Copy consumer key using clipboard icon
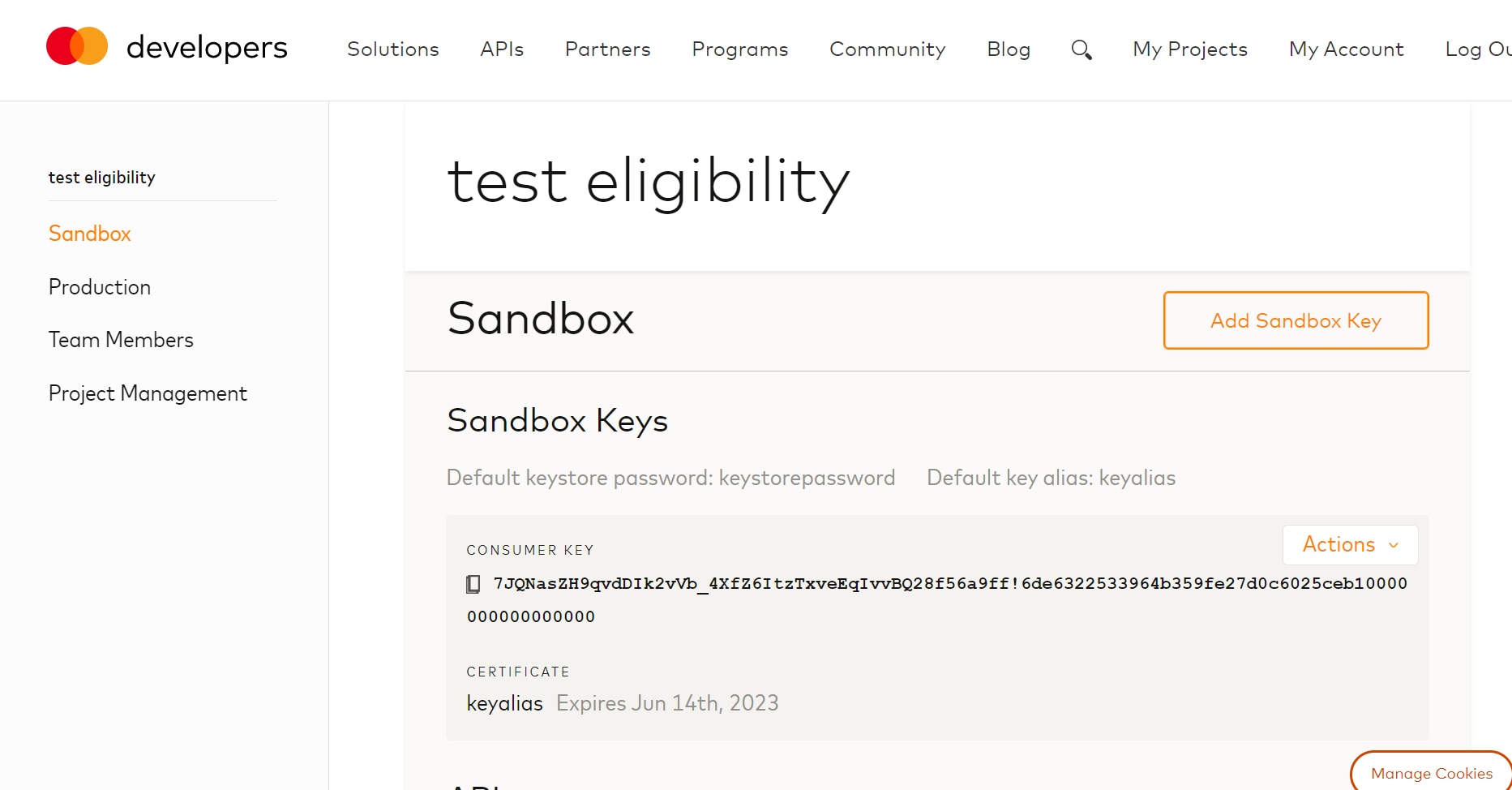1512x790 pixels. click(x=473, y=584)
